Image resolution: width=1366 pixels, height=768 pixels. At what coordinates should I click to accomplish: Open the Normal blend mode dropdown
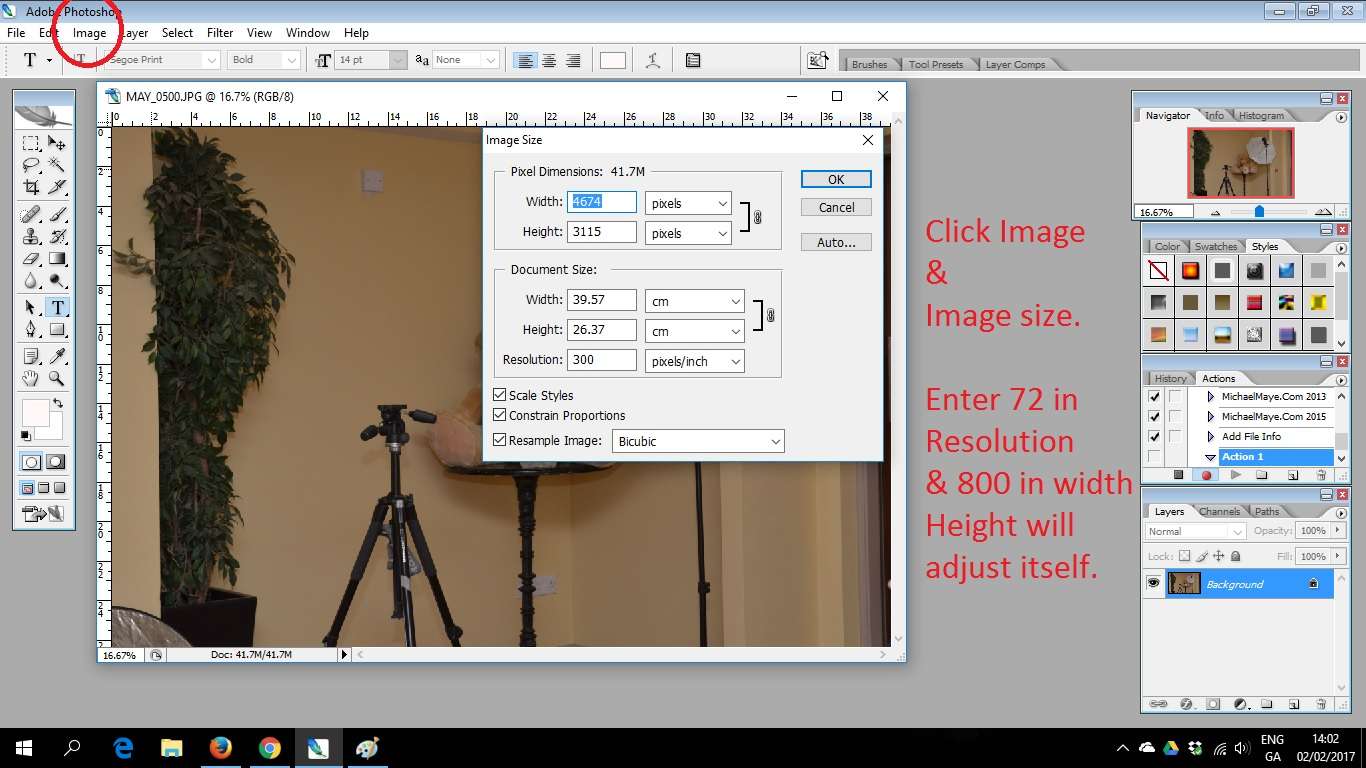(x=1195, y=531)
